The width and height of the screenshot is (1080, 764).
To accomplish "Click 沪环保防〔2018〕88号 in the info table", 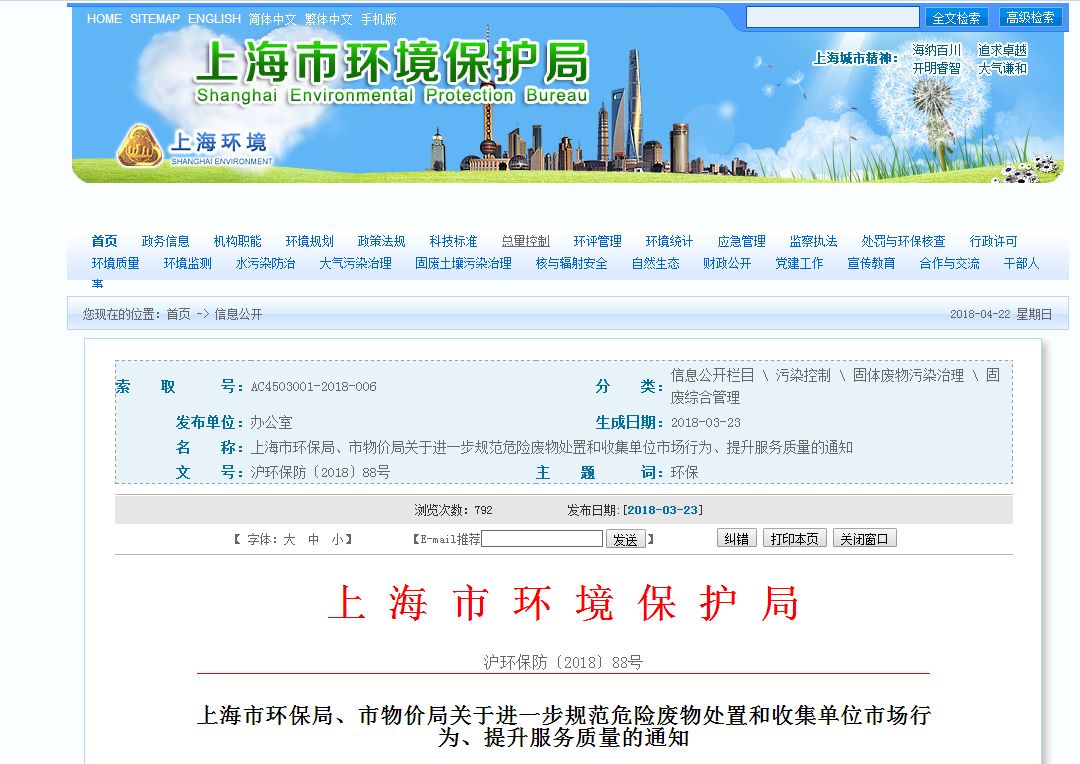I will point(320,473).
